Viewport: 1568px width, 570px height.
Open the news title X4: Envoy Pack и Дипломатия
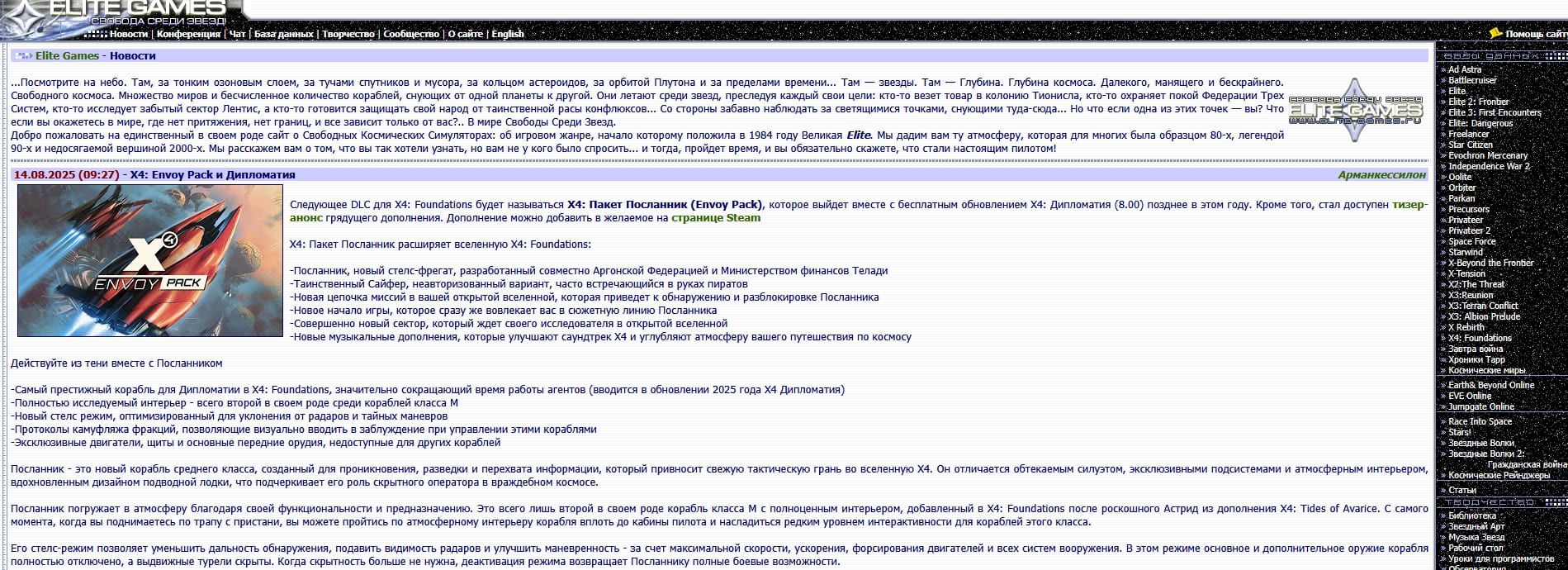(x=212, y=174)
